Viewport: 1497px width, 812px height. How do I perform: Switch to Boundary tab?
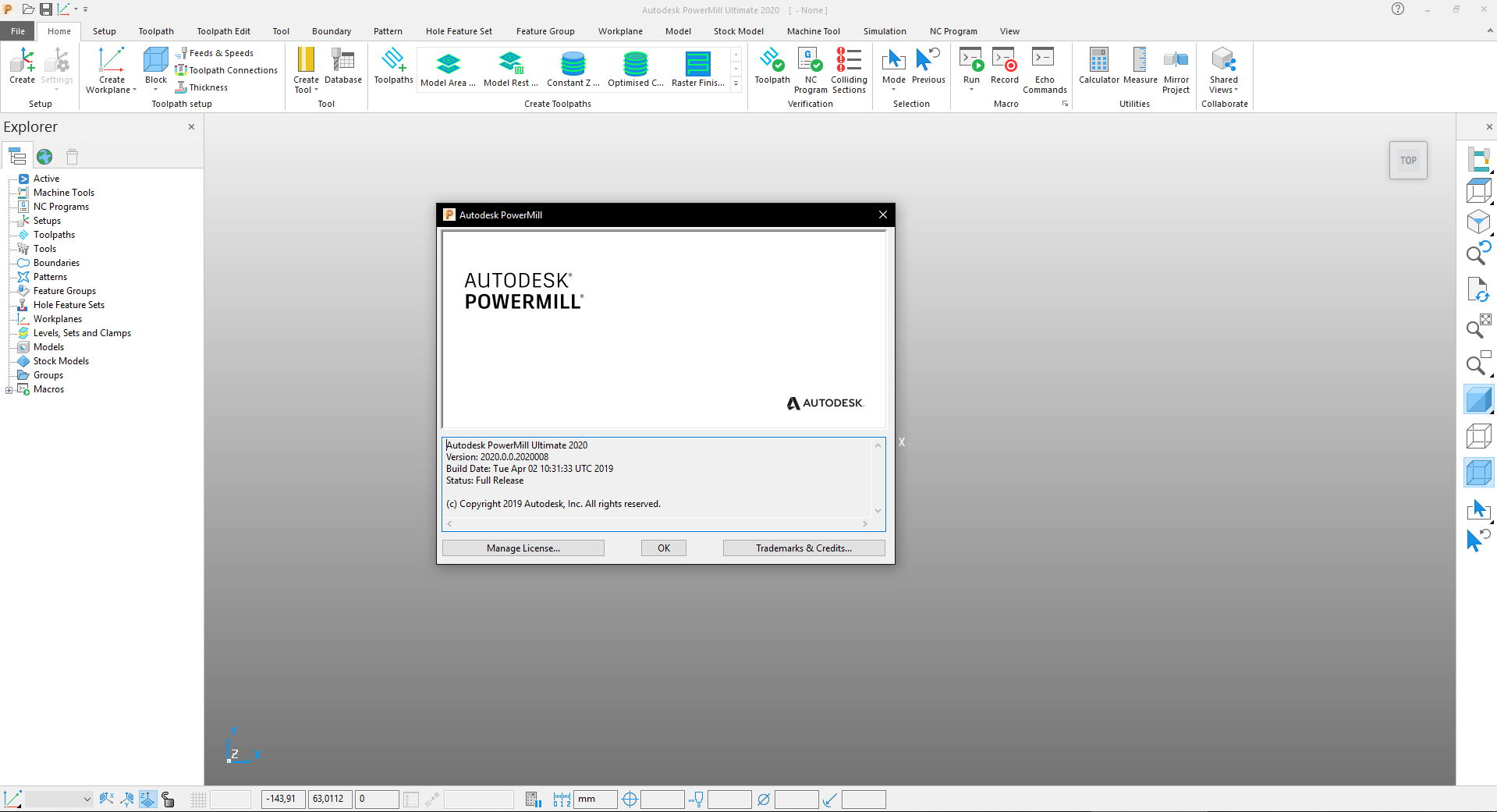point(332,31)
